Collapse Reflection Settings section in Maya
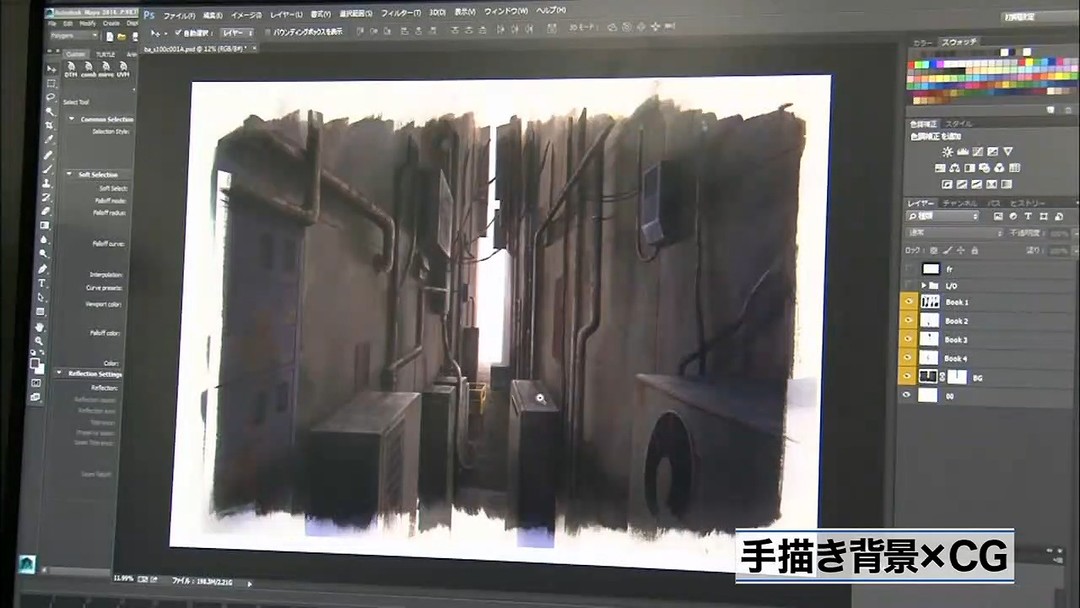Image resolution: width=1080 pixels, height=608 pixels. (59, 373)
